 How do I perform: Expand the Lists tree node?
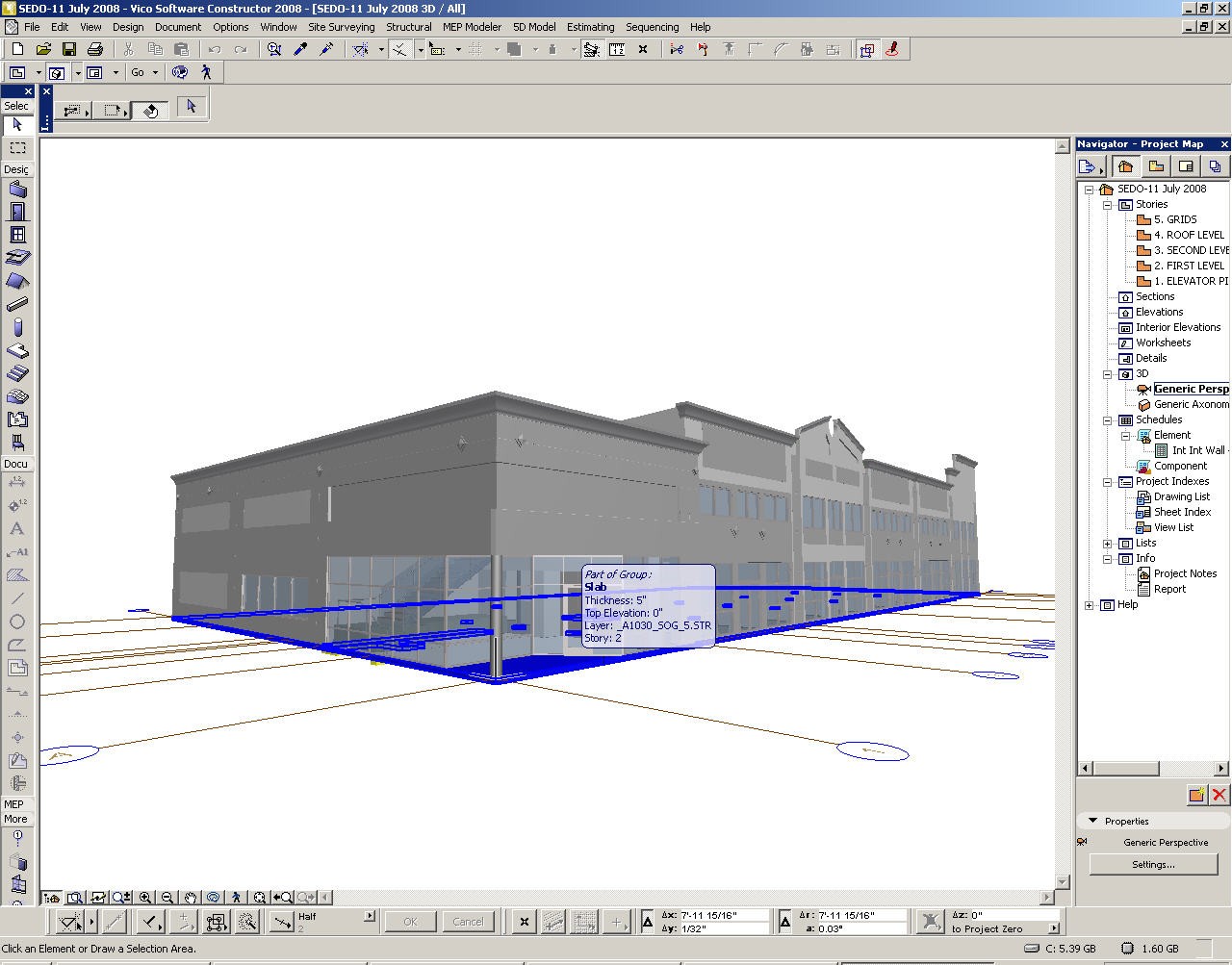(x=1107, y=544)
